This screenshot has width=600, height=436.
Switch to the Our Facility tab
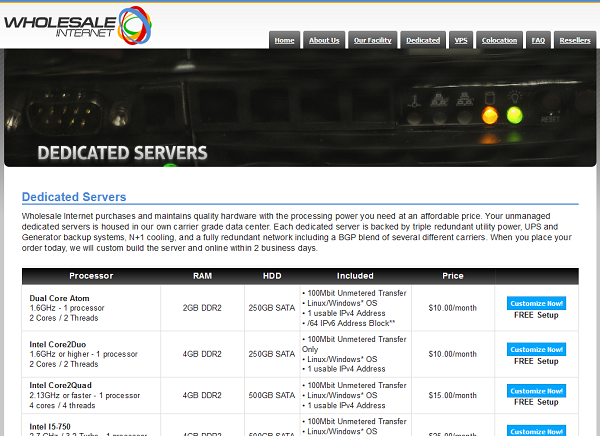373,40
